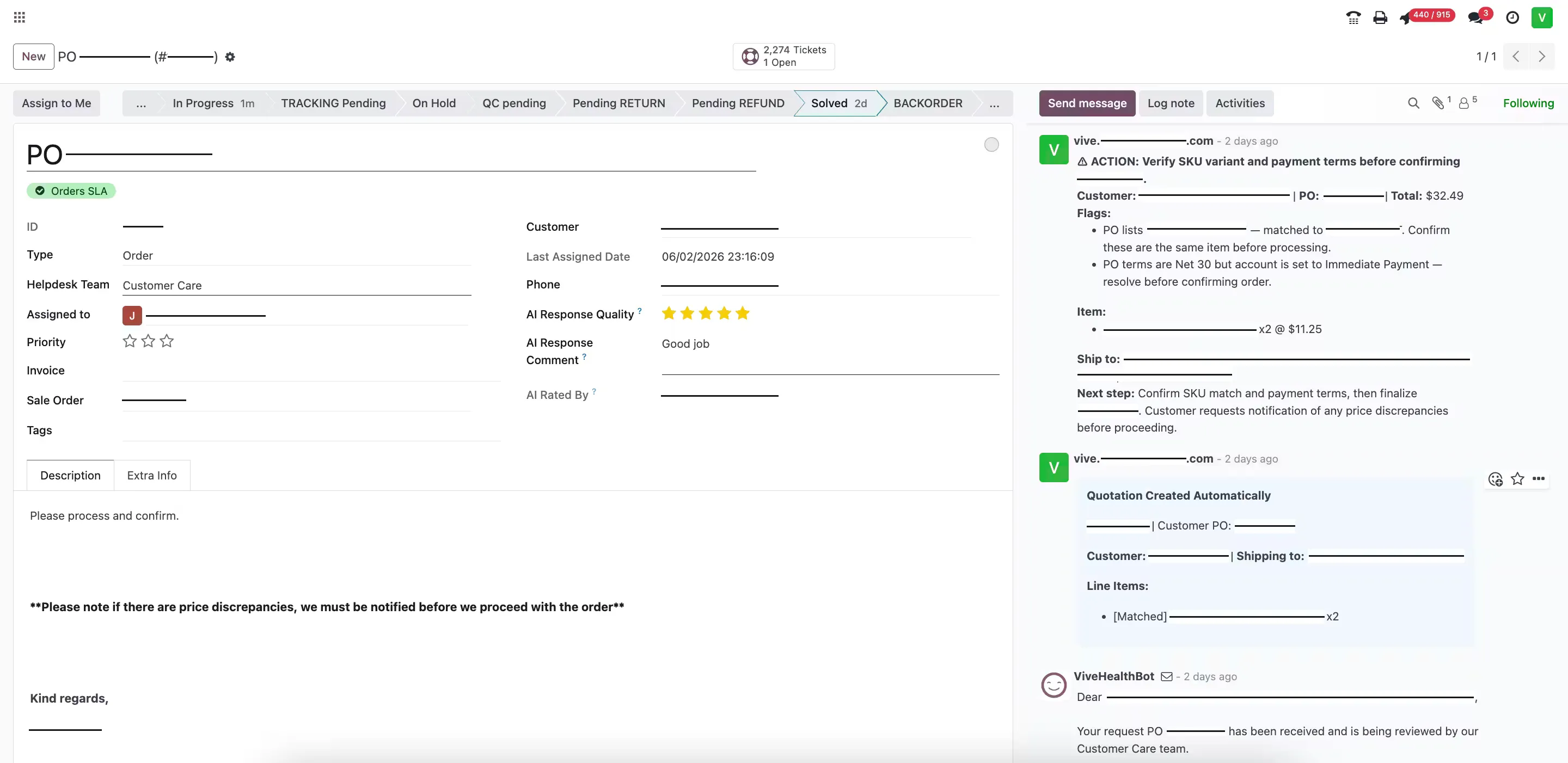
Task: Open the Sale Order field
Action: tap(296, 401)
